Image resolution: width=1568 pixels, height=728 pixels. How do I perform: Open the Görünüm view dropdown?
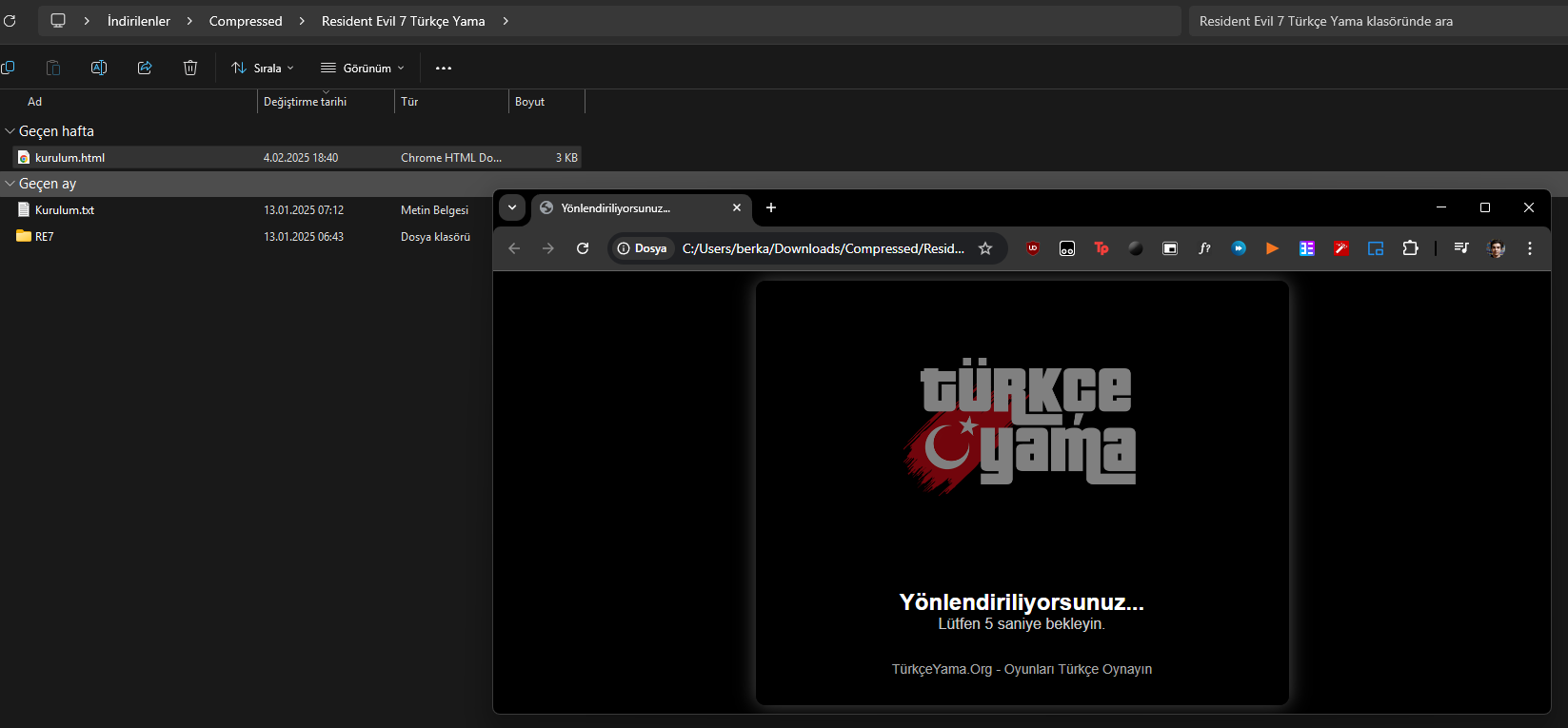click(x=363, y=68)
